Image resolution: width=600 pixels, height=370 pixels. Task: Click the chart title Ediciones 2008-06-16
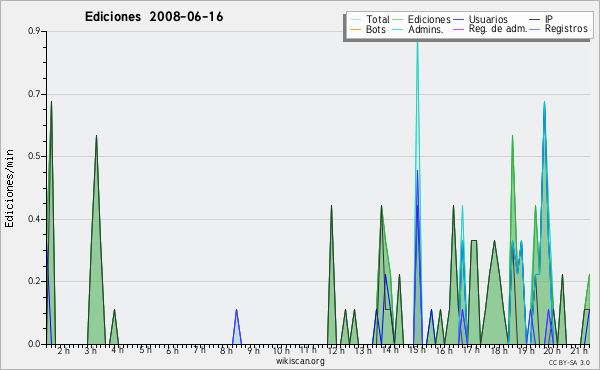point(154,17)
